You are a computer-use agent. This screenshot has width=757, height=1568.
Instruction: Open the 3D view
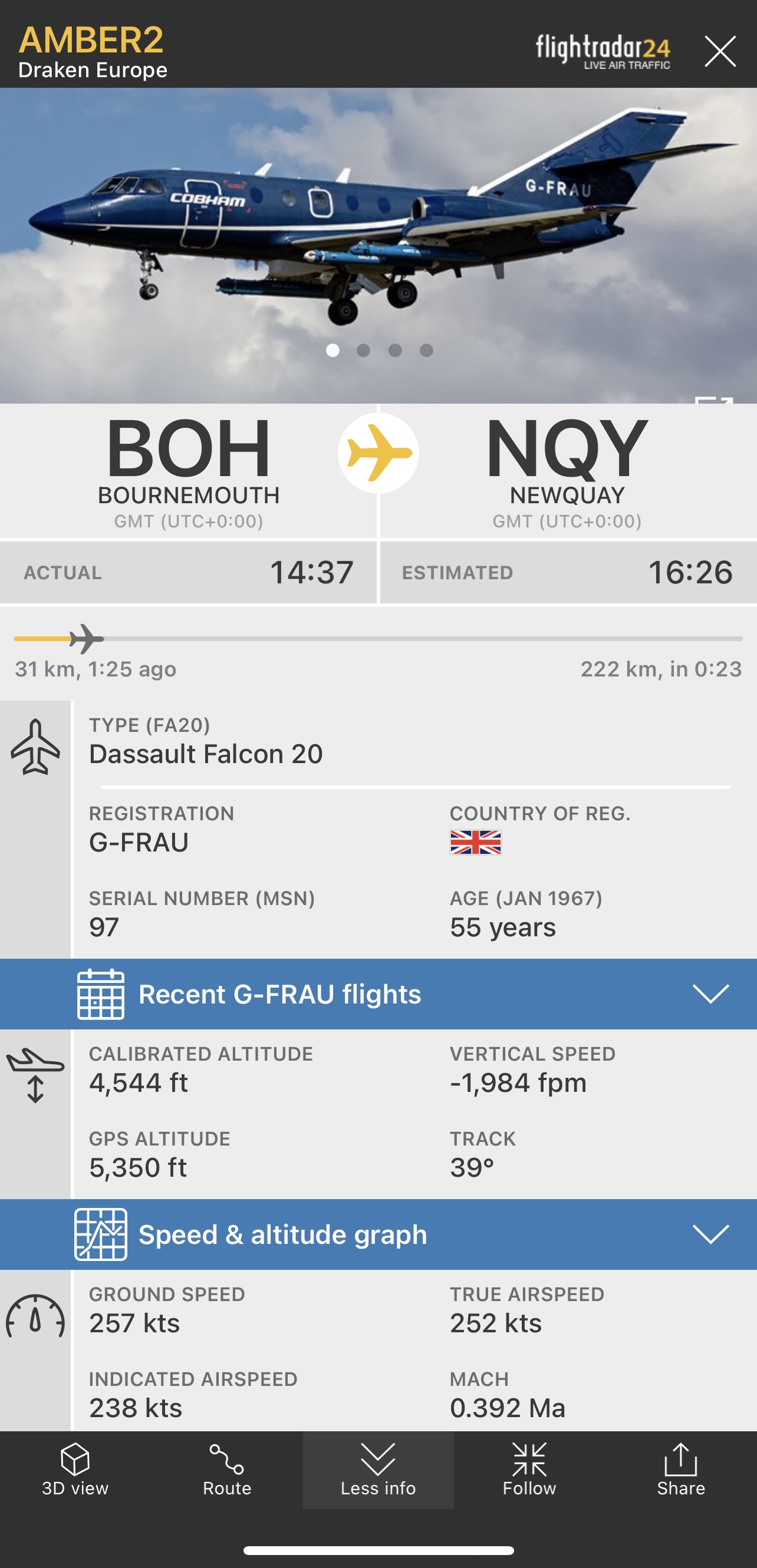coord(75,1470)
